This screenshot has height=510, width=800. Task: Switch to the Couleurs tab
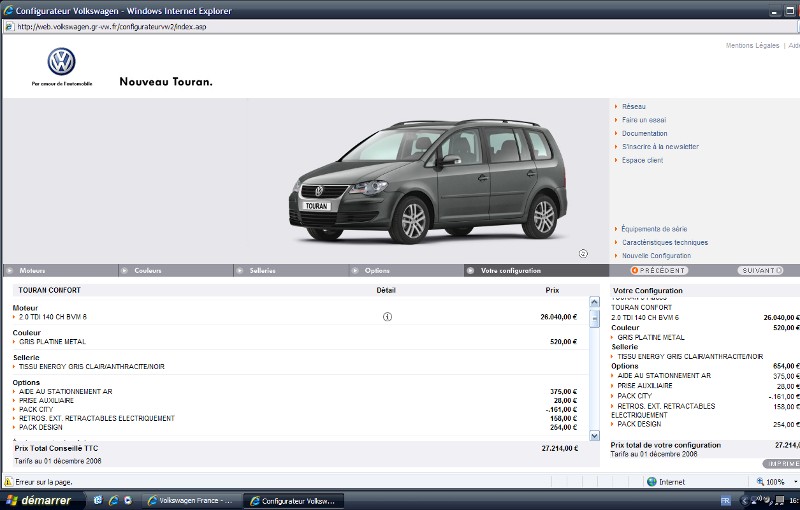[x=176, y=270]
